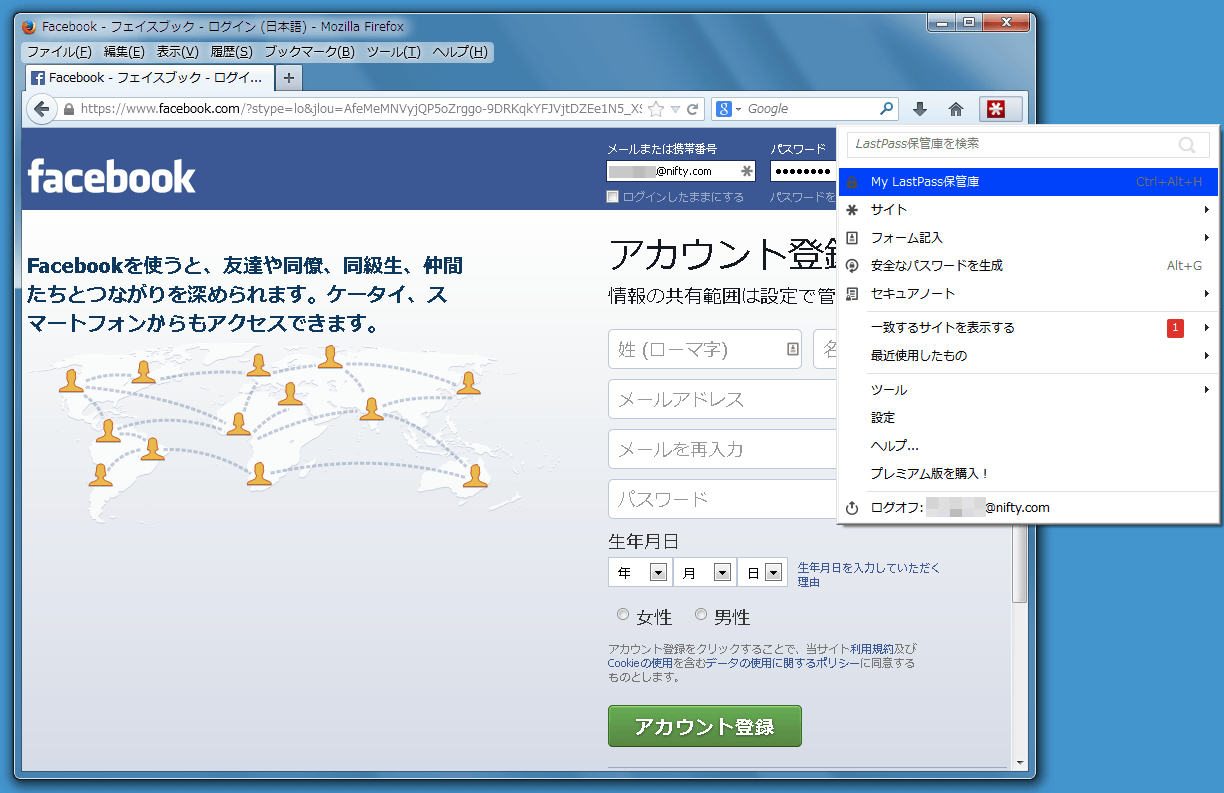1224x793 pixels.
Task: Click the メールを再入力 input field
Action: [x=722, y=449]
